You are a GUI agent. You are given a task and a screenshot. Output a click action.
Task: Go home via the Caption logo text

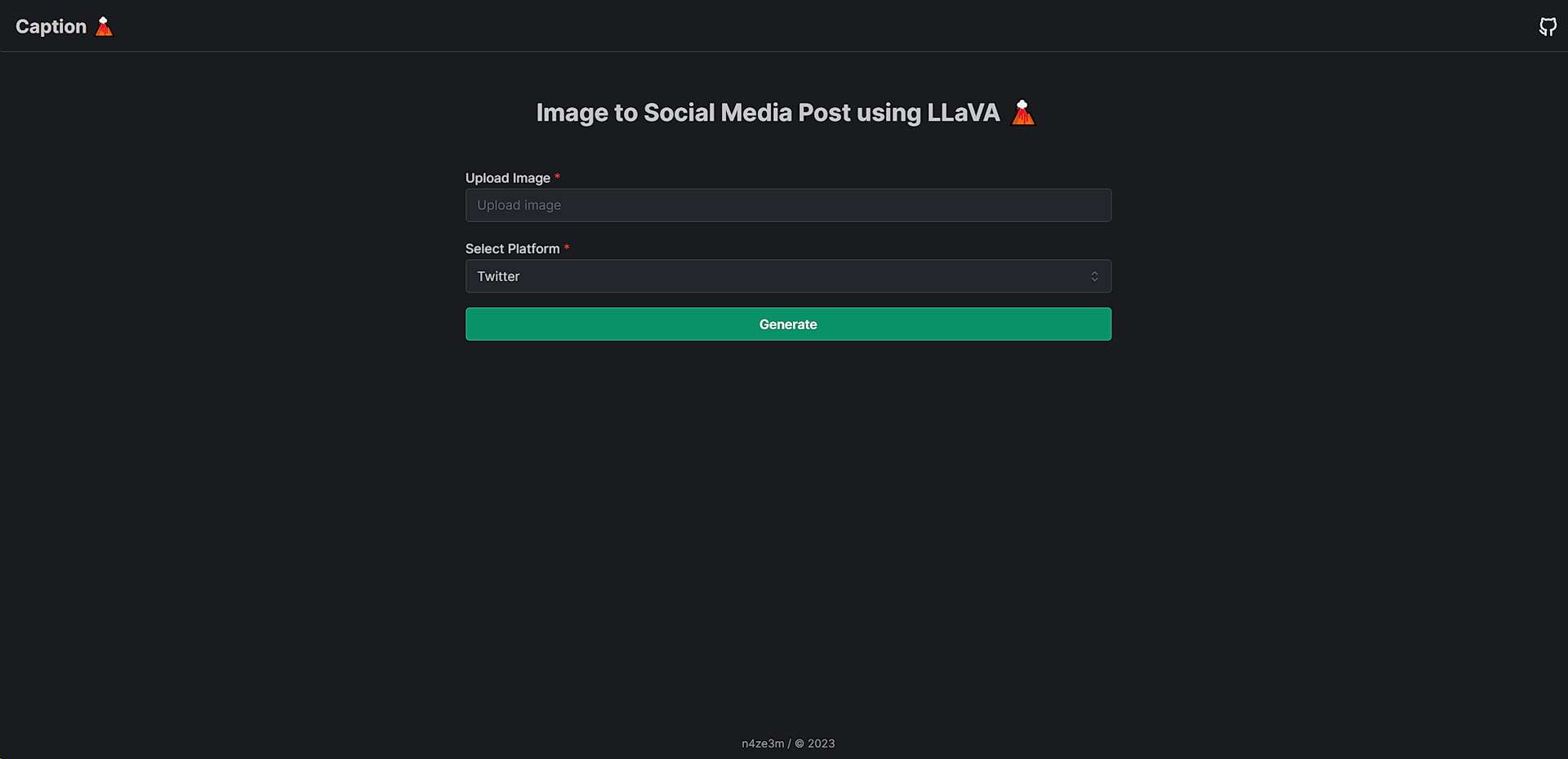coord(51,26)
